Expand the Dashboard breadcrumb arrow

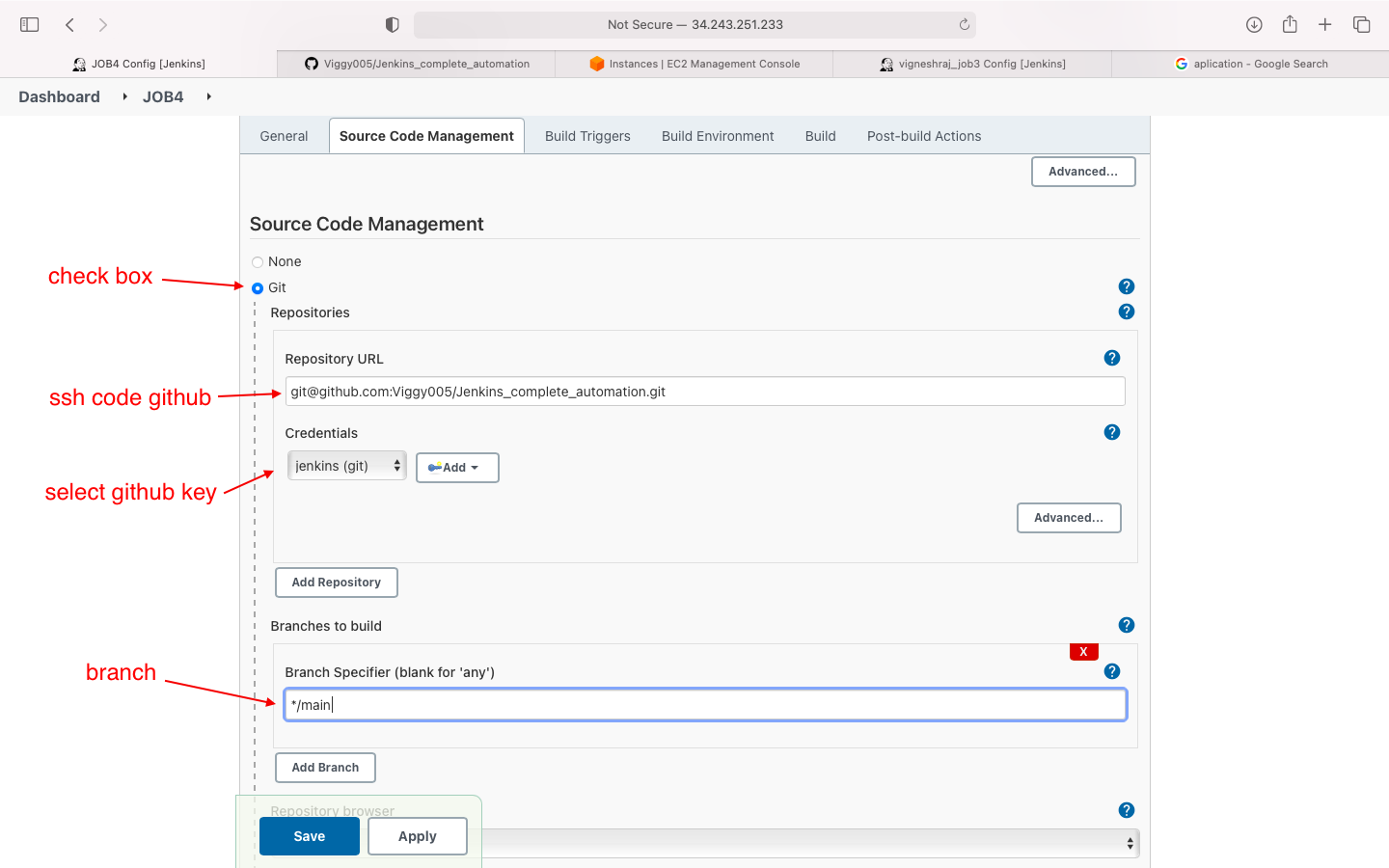tap(125, 96)
